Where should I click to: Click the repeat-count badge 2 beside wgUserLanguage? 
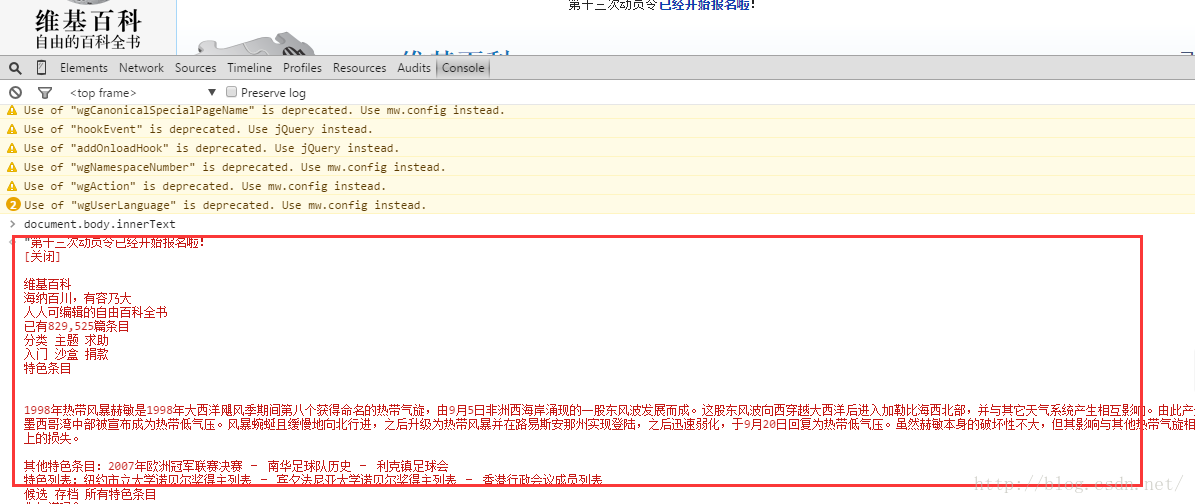(x=12, y=205)
